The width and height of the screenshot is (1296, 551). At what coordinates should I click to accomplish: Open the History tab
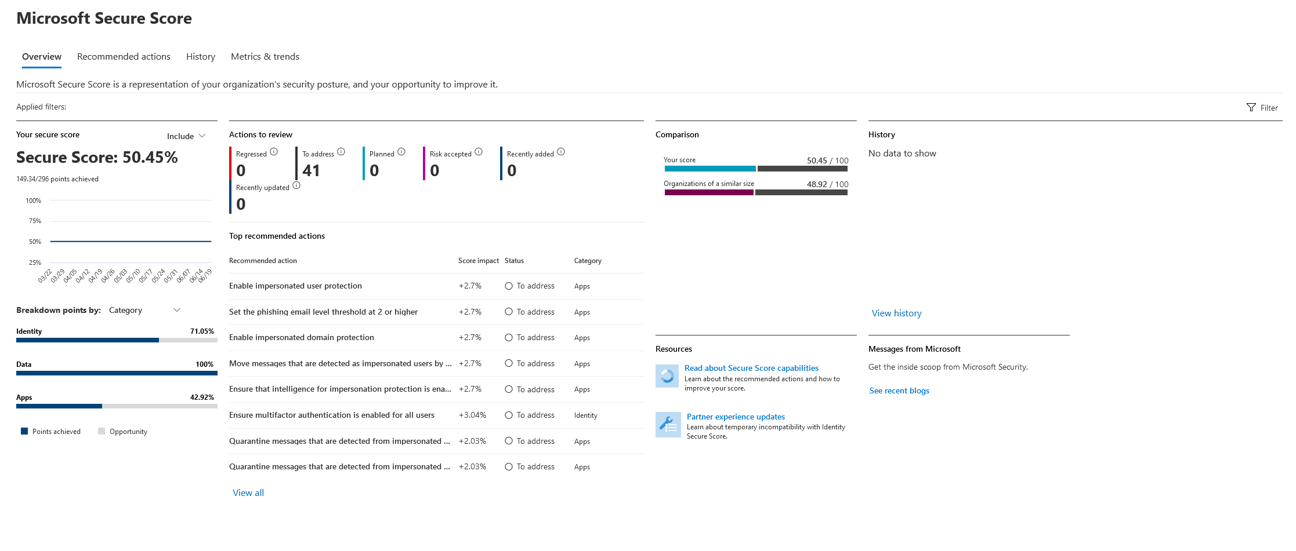201,57
